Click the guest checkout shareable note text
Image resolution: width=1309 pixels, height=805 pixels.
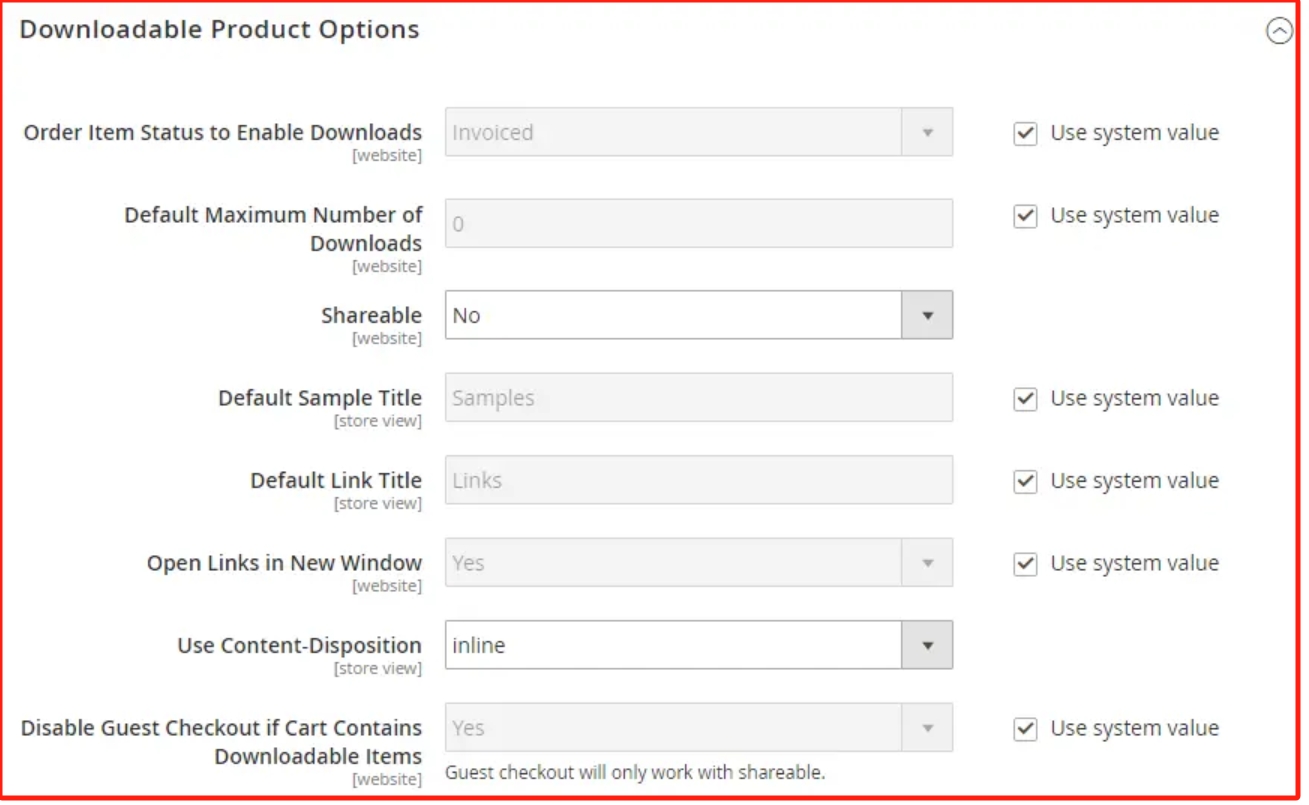(634, 772)
